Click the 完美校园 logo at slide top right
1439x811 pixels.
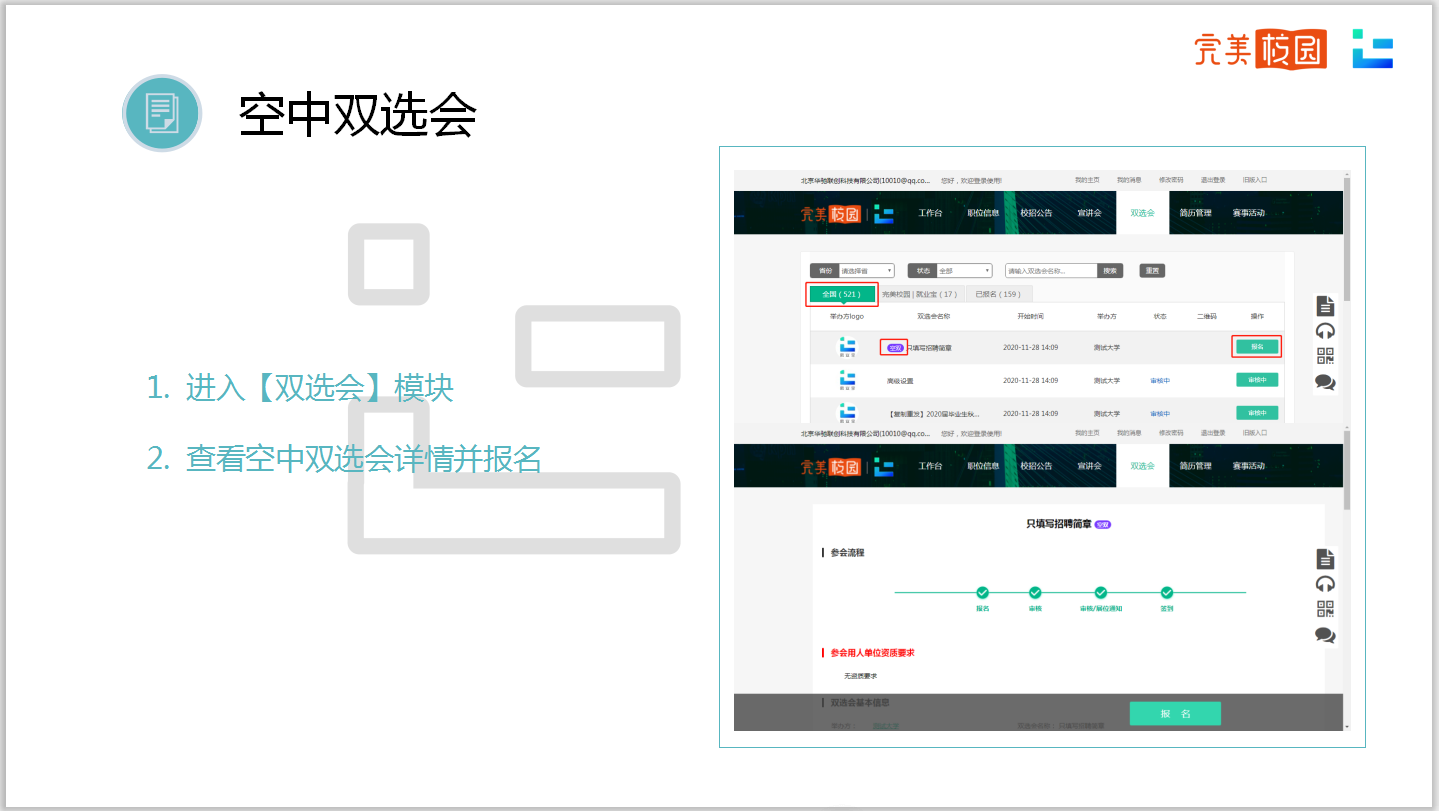(1260, 48)
